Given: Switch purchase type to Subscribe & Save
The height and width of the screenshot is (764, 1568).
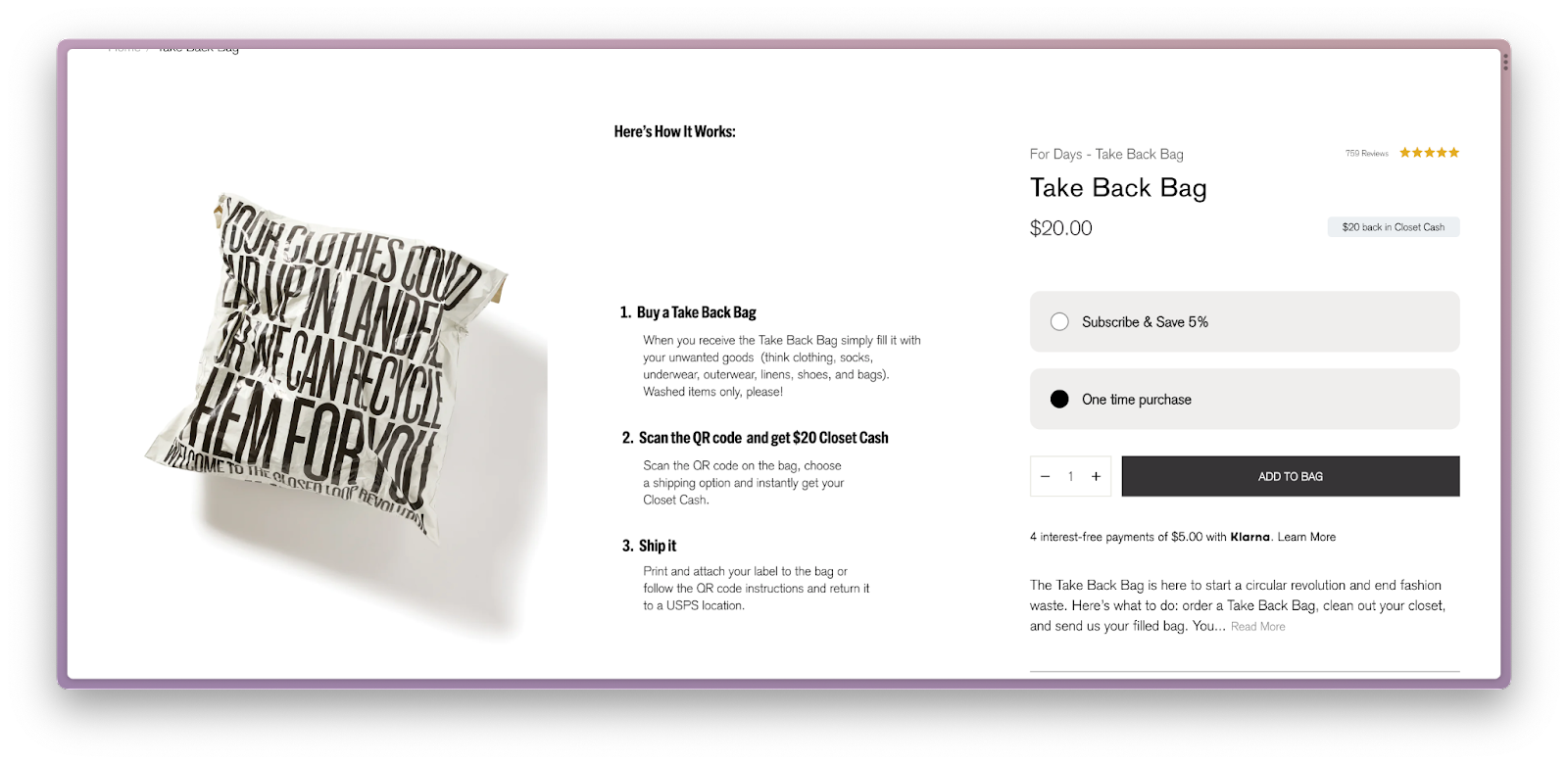Looking at the screenshot, I should click(1059, 320).
